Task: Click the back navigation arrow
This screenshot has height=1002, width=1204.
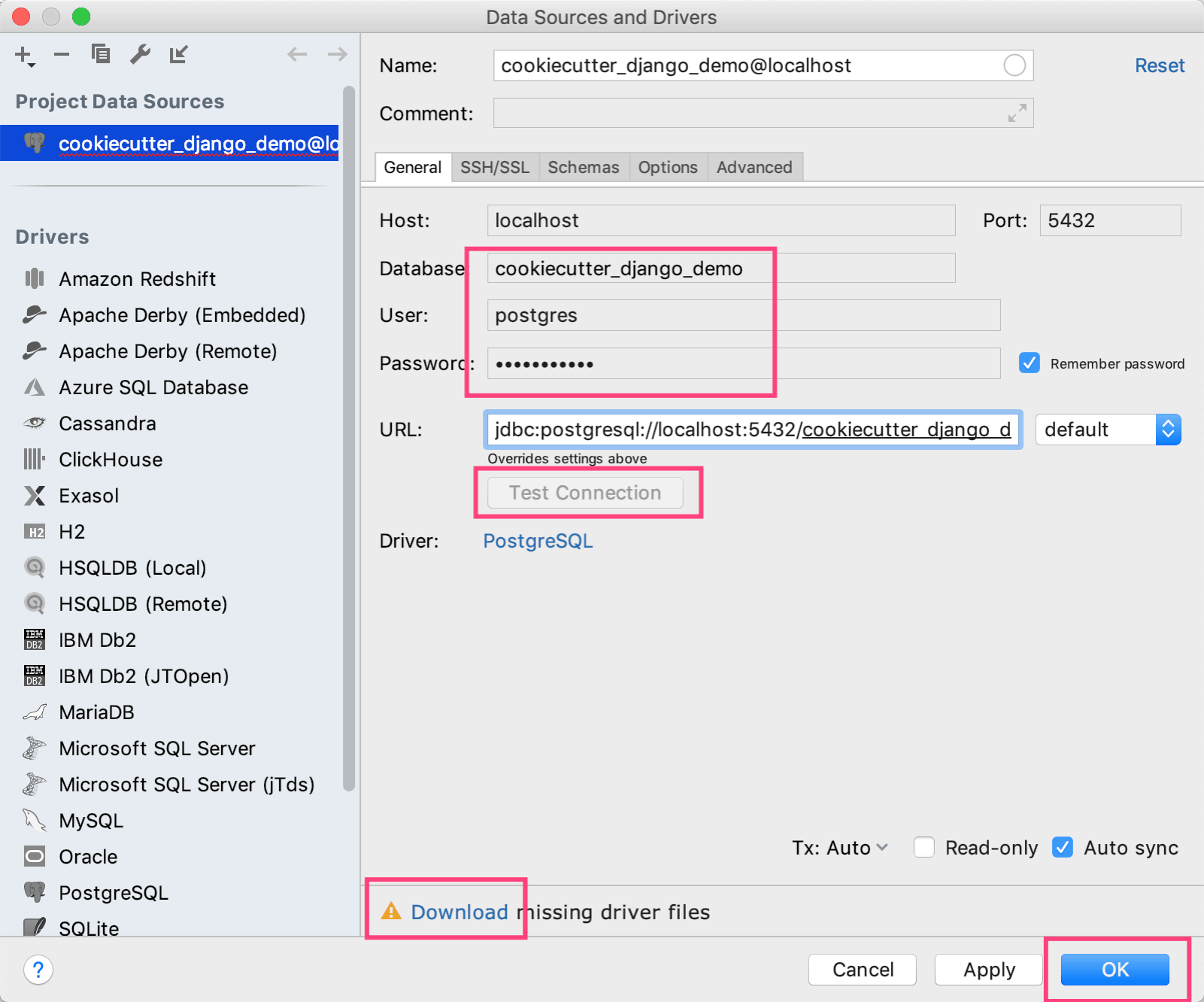Action: (298, 54)
